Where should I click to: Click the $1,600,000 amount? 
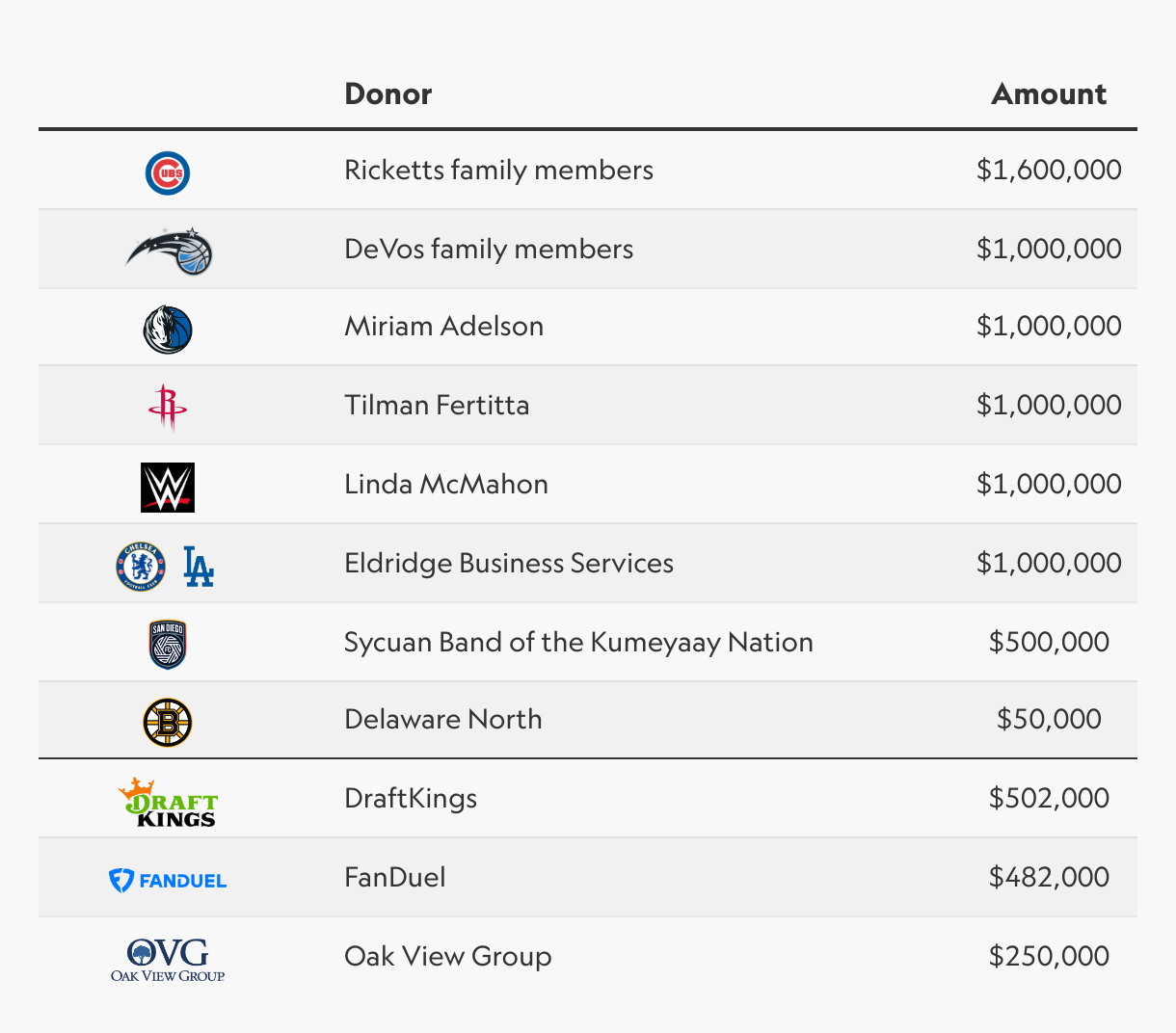pyautogui.click(x=1048, y=171)
